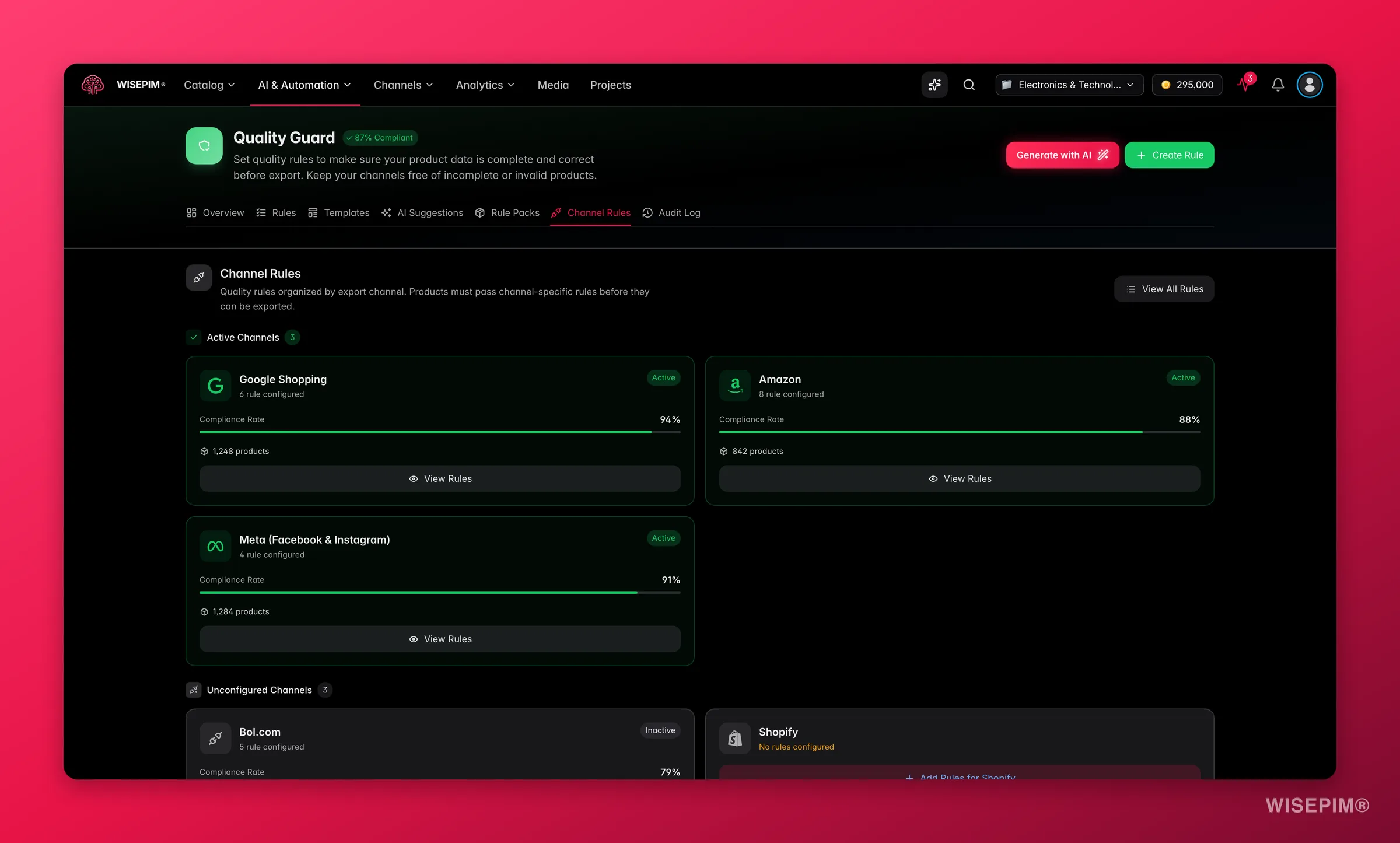1400x843 pixels.
Task: Click the Active badge on Google Shopping card
Action: (663, 378)
